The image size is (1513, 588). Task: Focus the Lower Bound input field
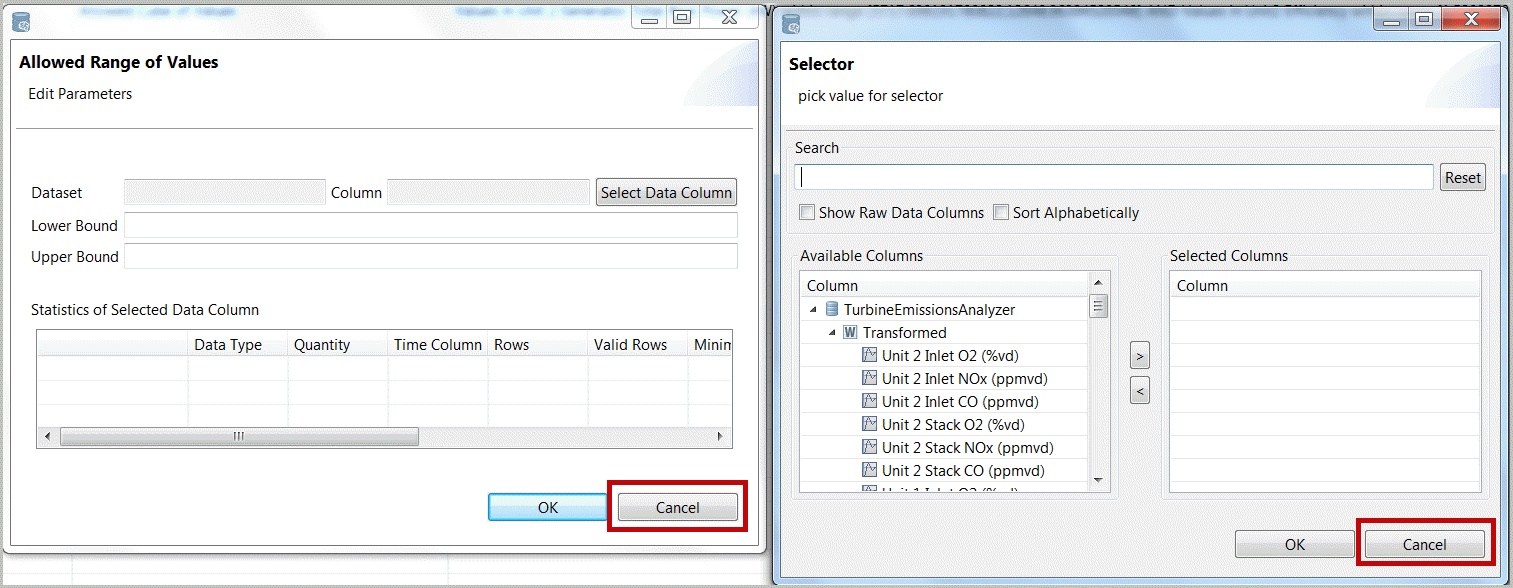coord(430,225)
